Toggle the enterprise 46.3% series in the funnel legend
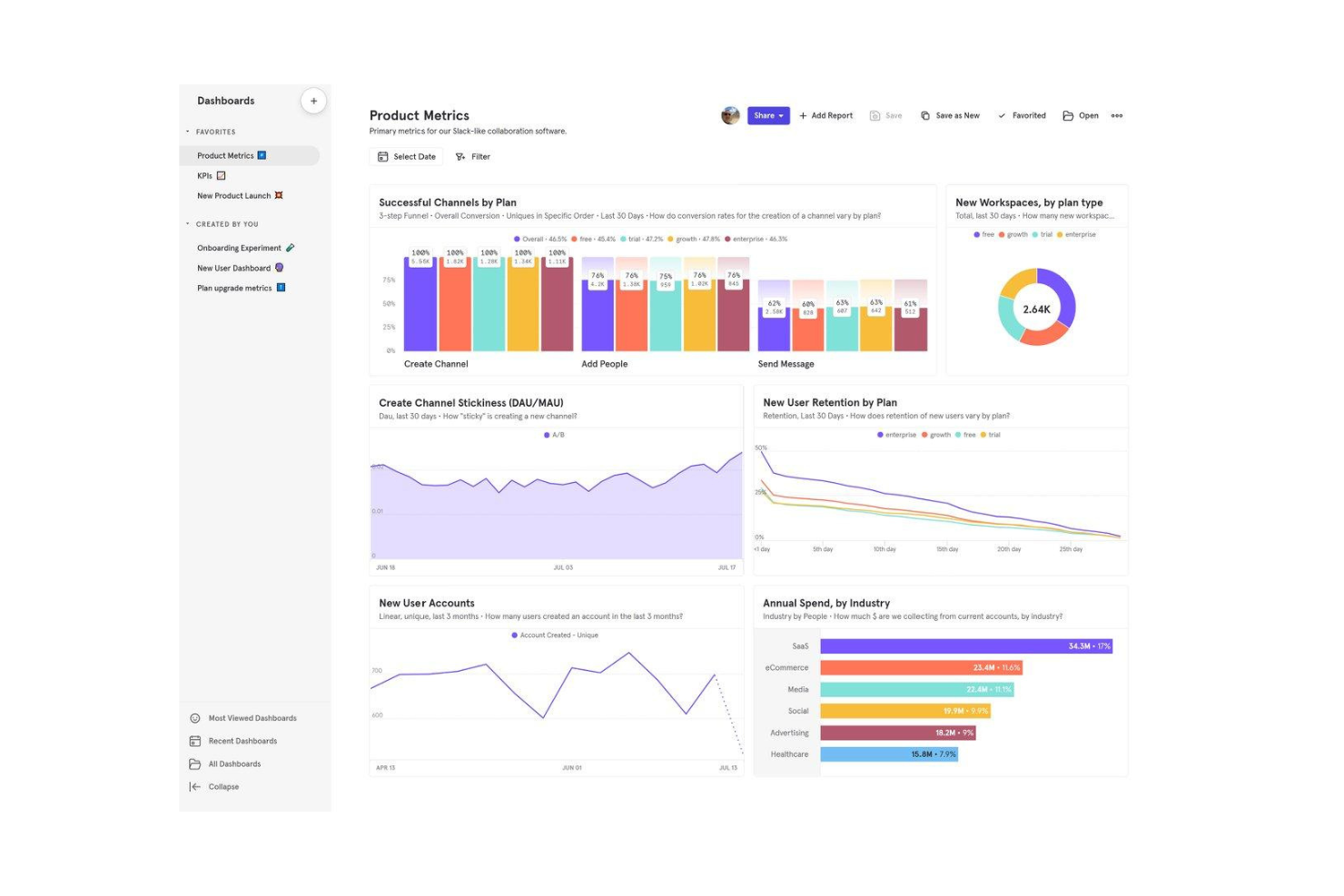The height and width of the screenshot is (896, 1344). (756, 240)
